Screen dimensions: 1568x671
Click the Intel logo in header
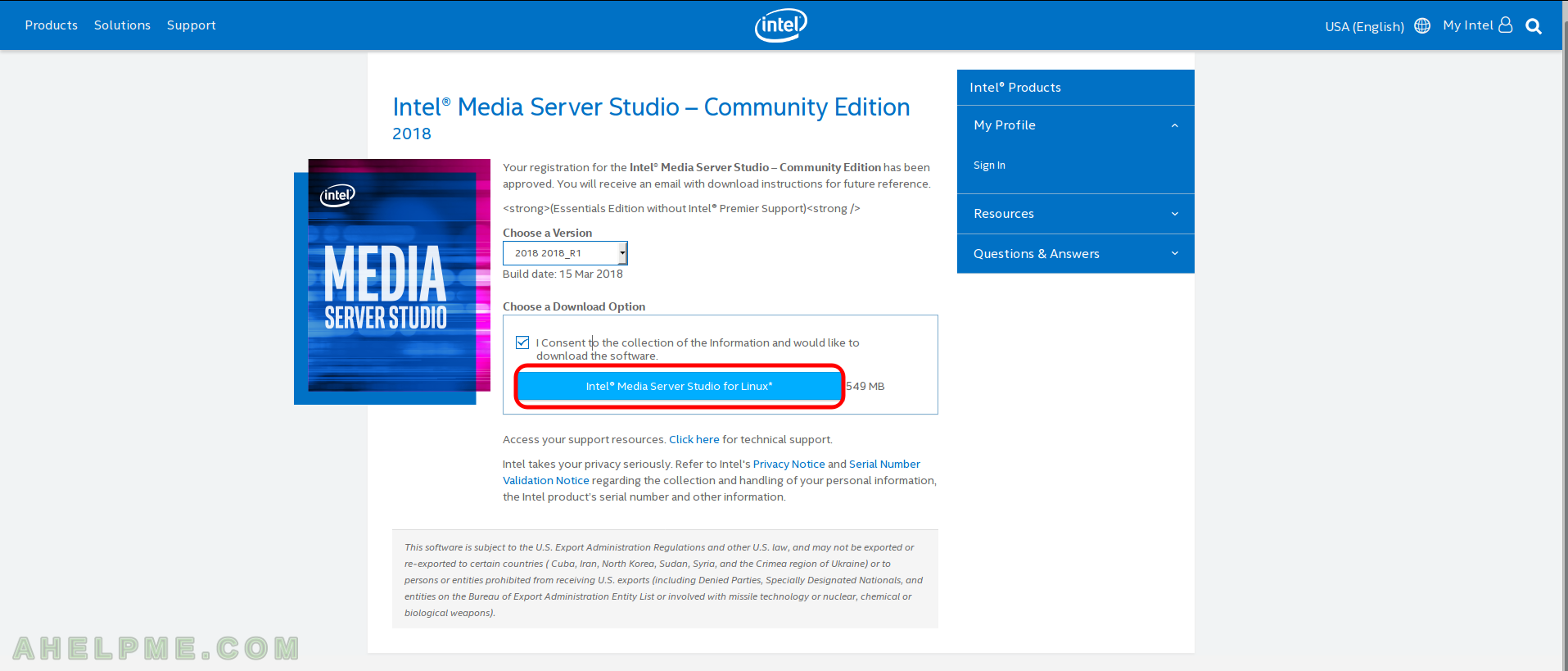(x=780, y=25)
